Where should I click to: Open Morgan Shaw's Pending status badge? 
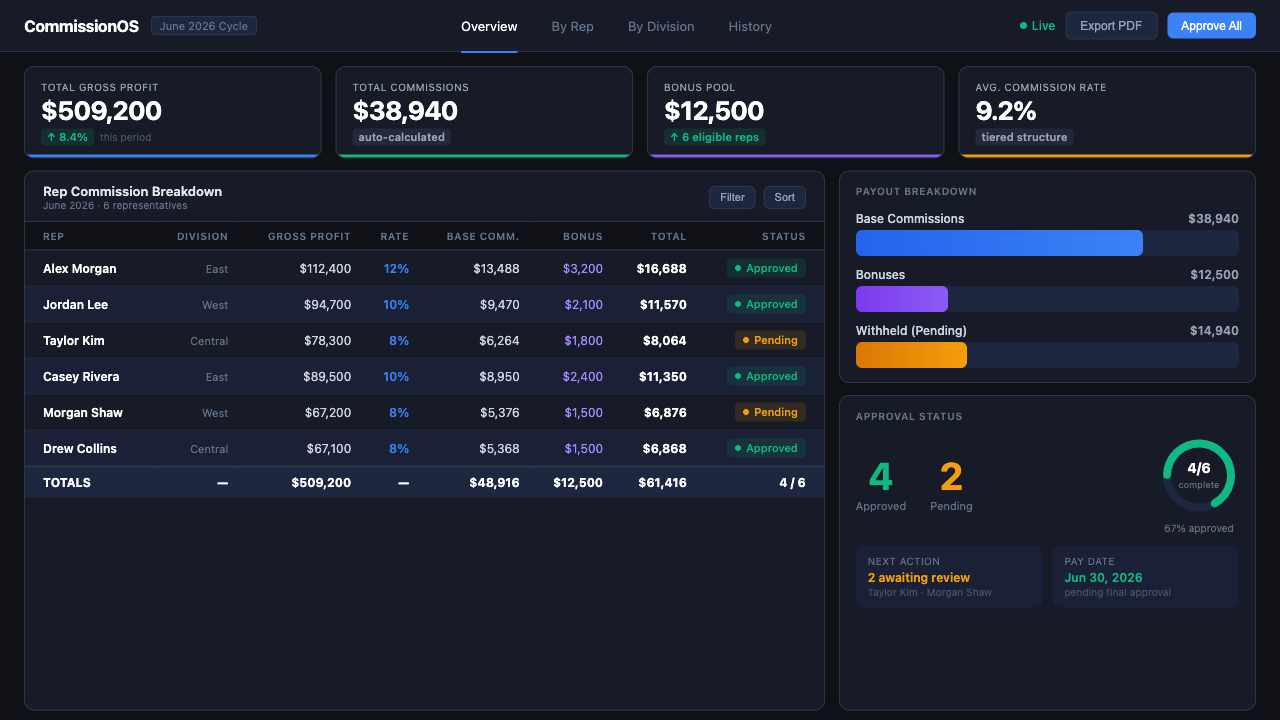pyautogui.click(x=770, y=412)
